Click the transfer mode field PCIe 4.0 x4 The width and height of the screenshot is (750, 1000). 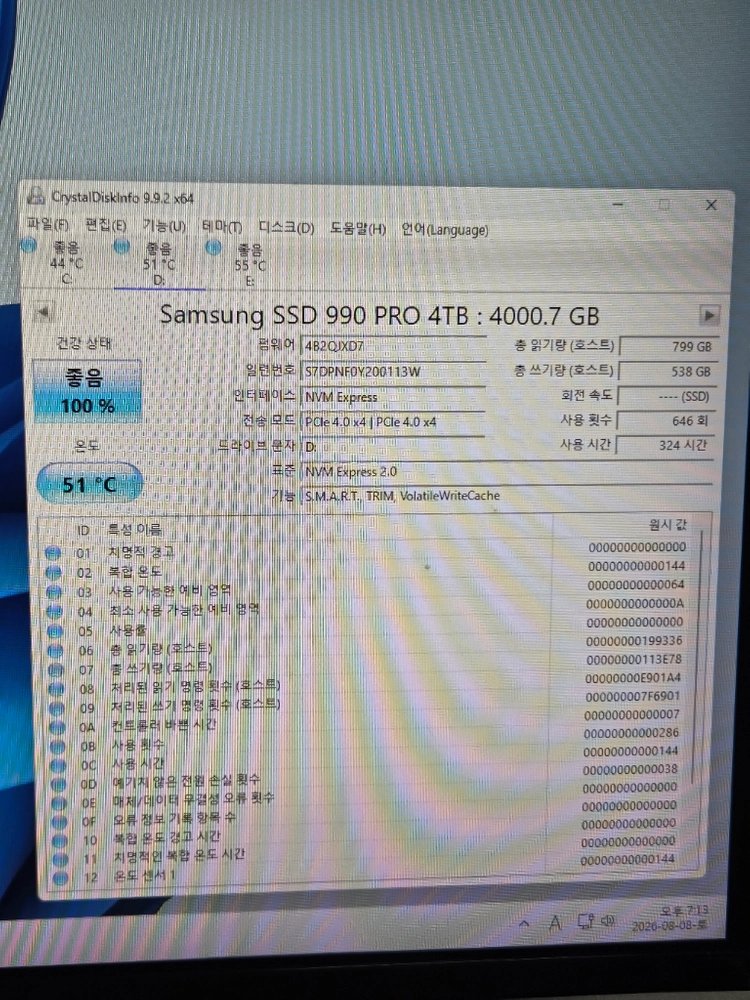click(393, 422)
